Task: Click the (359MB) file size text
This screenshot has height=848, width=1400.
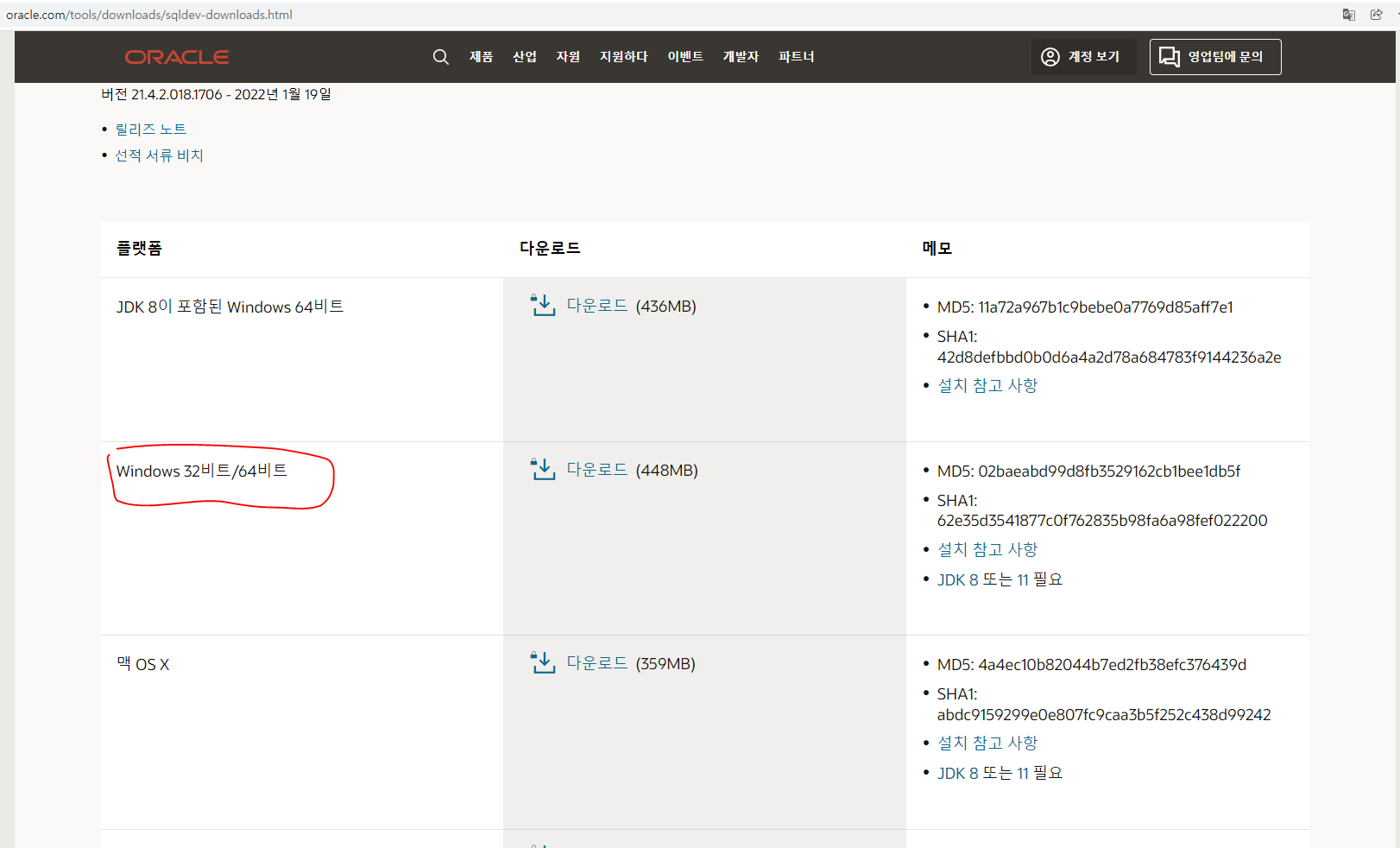Action: (665, 664)
